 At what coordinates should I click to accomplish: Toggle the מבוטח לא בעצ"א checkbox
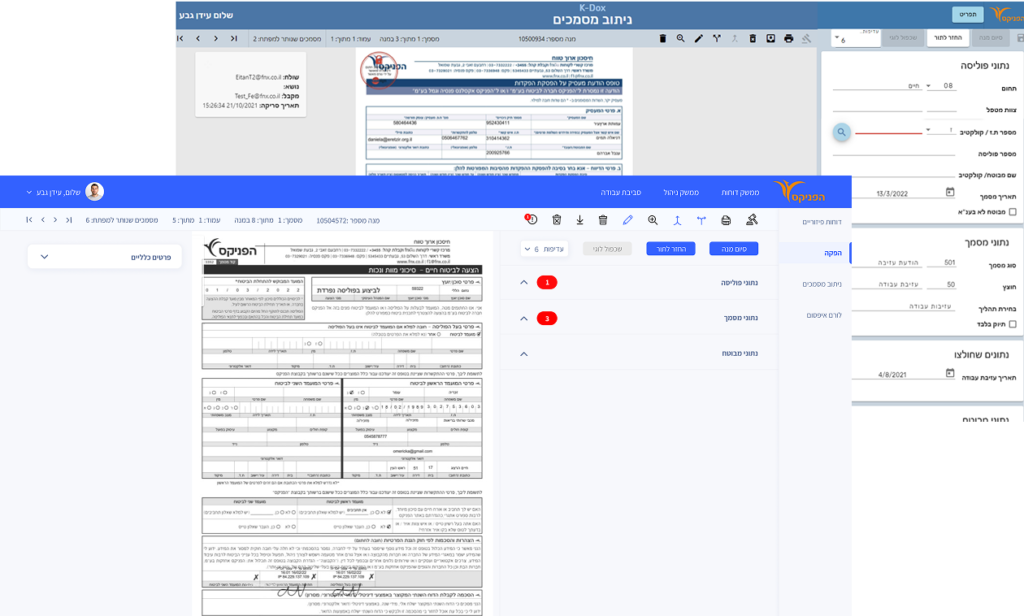point(1012,212)
